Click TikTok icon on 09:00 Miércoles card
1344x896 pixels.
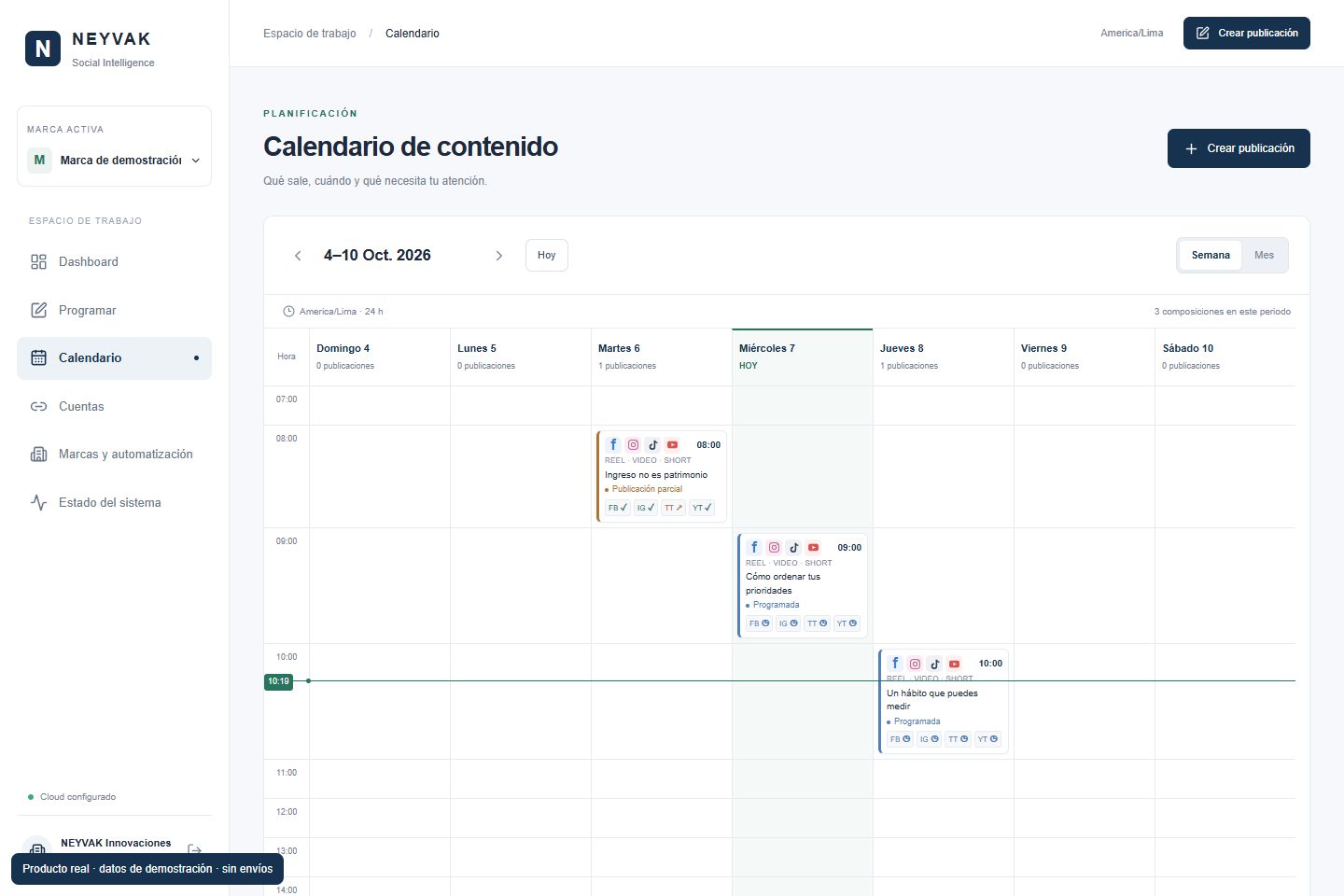tap(793, 548)
